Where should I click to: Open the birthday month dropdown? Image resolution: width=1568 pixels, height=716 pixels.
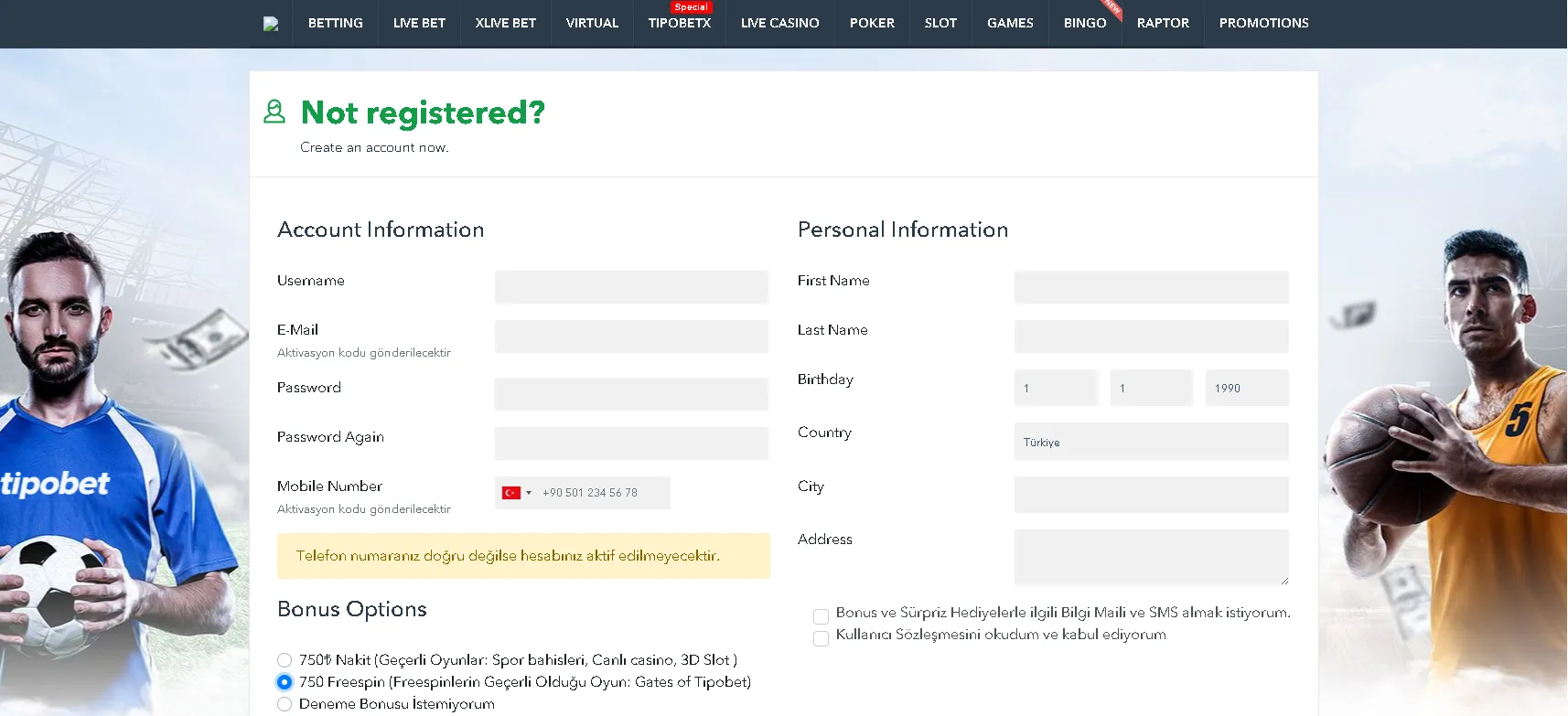coord(1152,388)
